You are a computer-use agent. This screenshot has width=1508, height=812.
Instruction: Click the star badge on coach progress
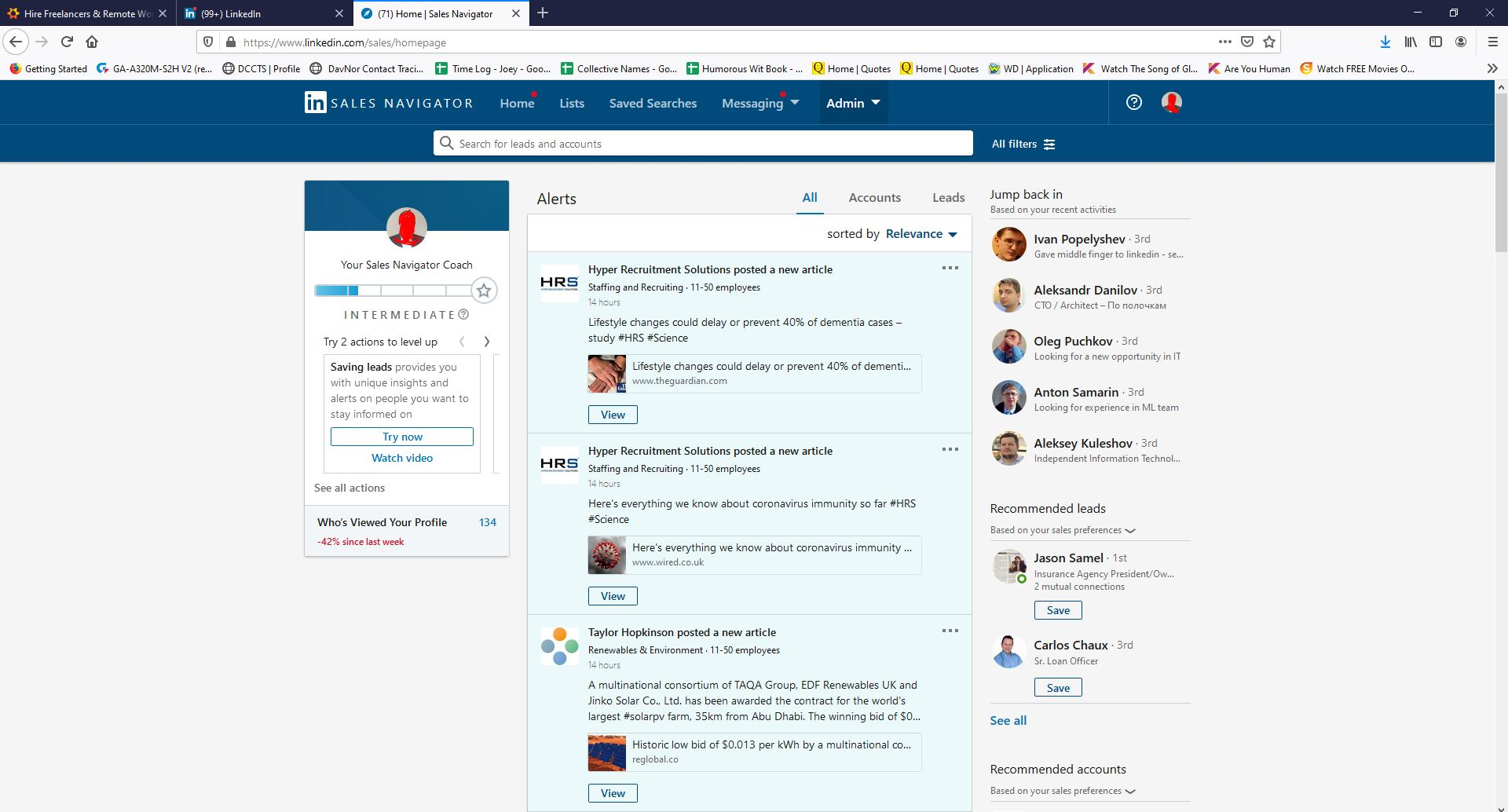pos(484,291)
